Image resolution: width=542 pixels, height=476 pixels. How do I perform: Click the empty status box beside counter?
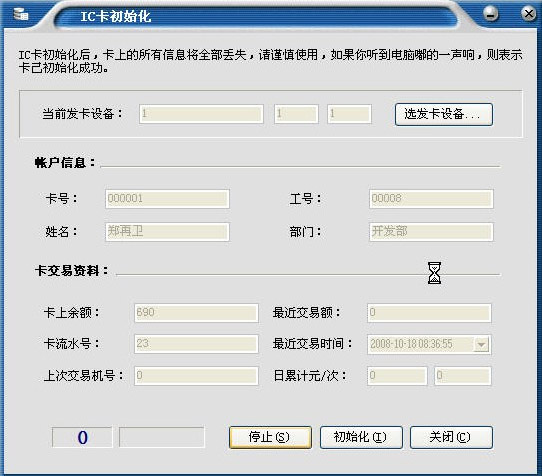coord(161,437)
